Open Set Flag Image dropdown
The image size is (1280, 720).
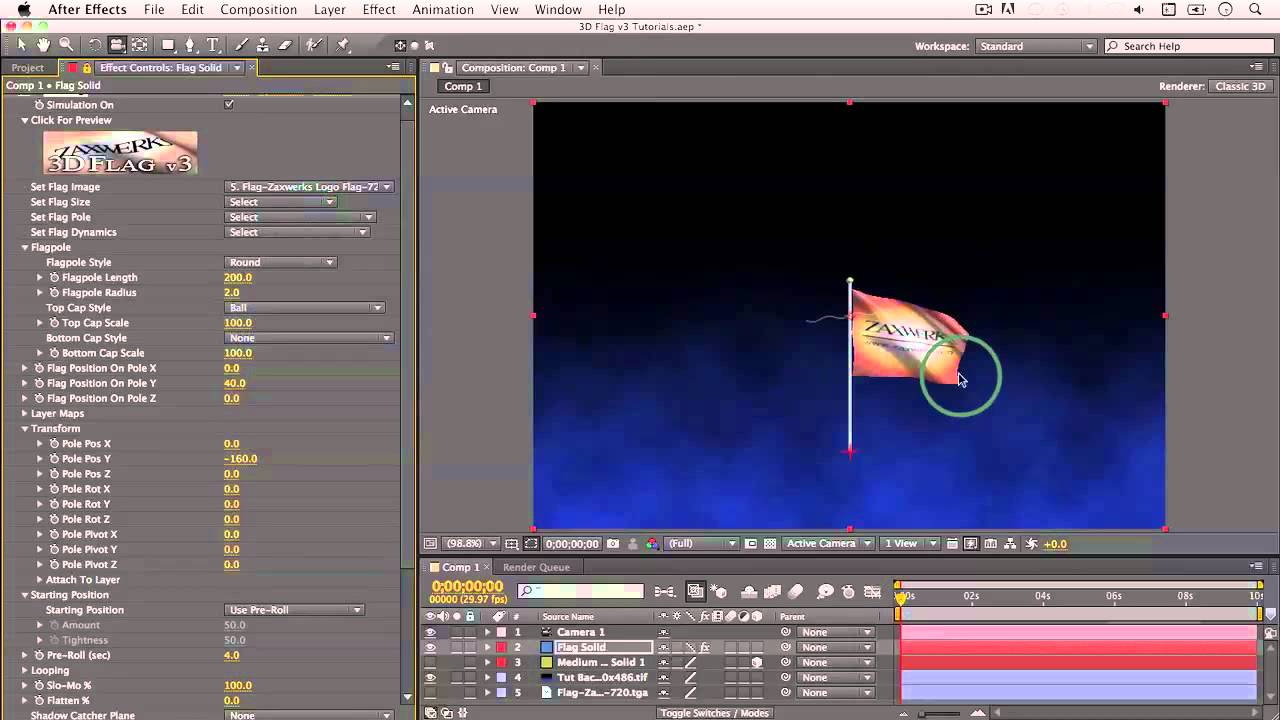[309, 187]
